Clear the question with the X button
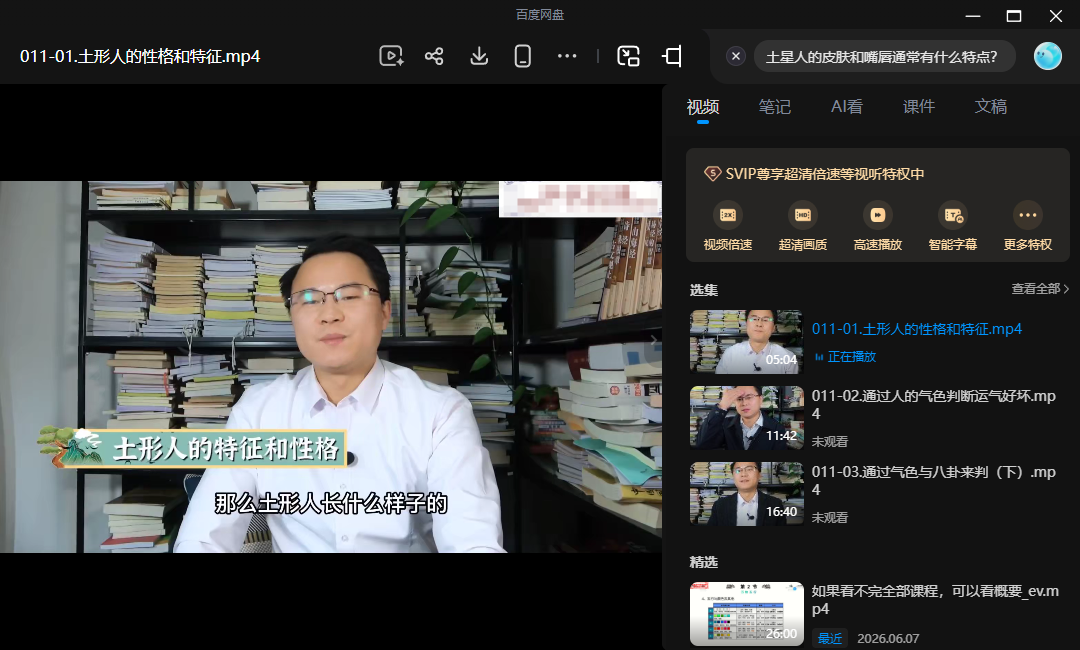The height and width of the screenshot is (650, 1080). click(736, 56)
